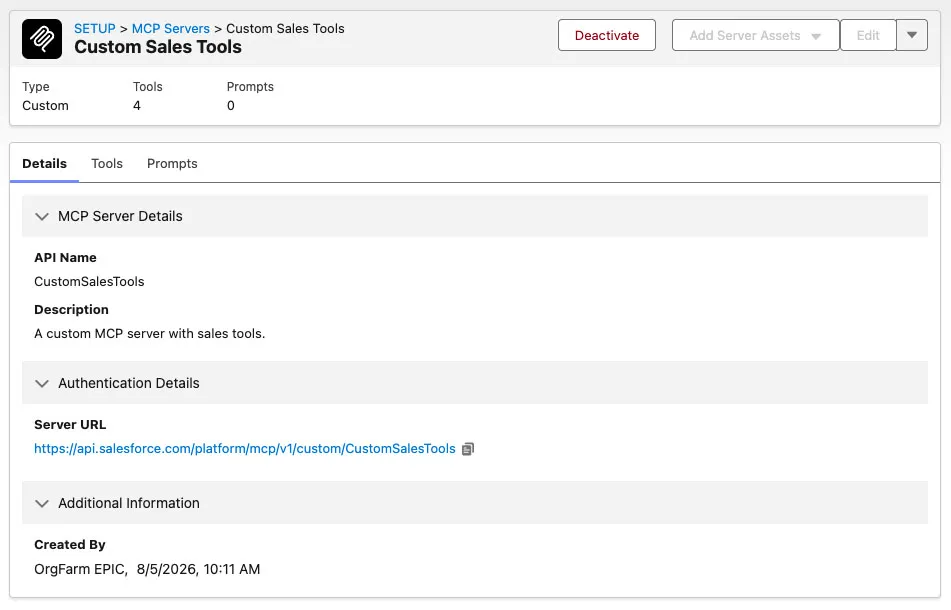This screenshot has height=610, width=951.
Task: Click the CustomSalesTools API name value
Action: tap(89, 281)
